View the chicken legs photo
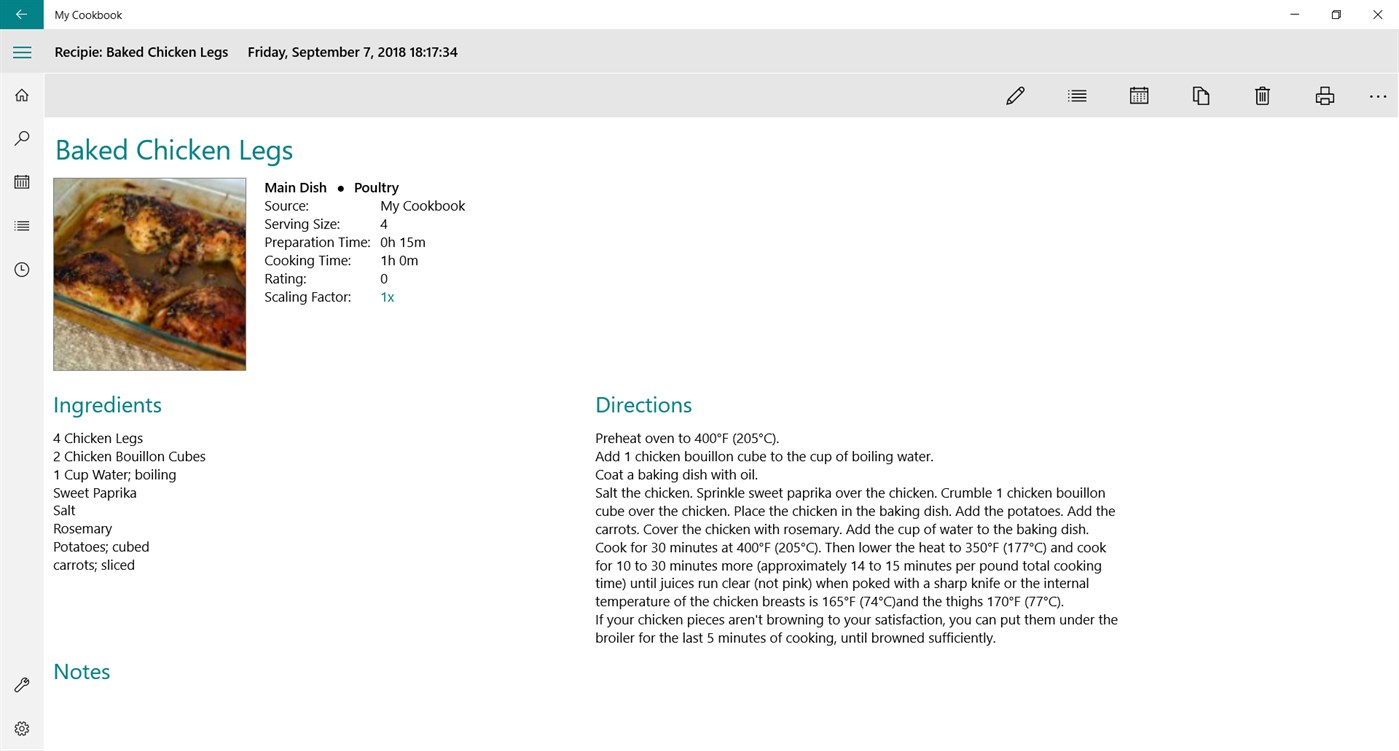 [x=149, y=273]
